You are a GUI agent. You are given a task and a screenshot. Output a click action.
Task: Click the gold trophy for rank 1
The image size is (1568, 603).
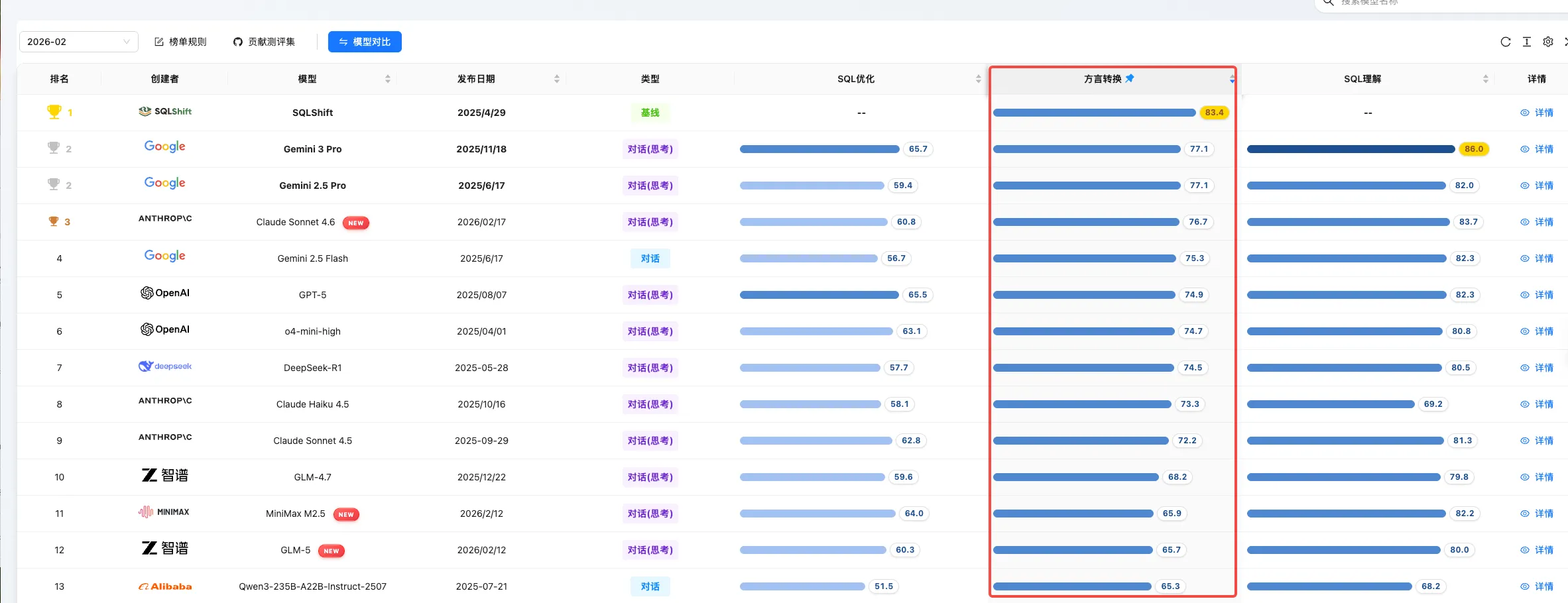(x=54, y=112)
